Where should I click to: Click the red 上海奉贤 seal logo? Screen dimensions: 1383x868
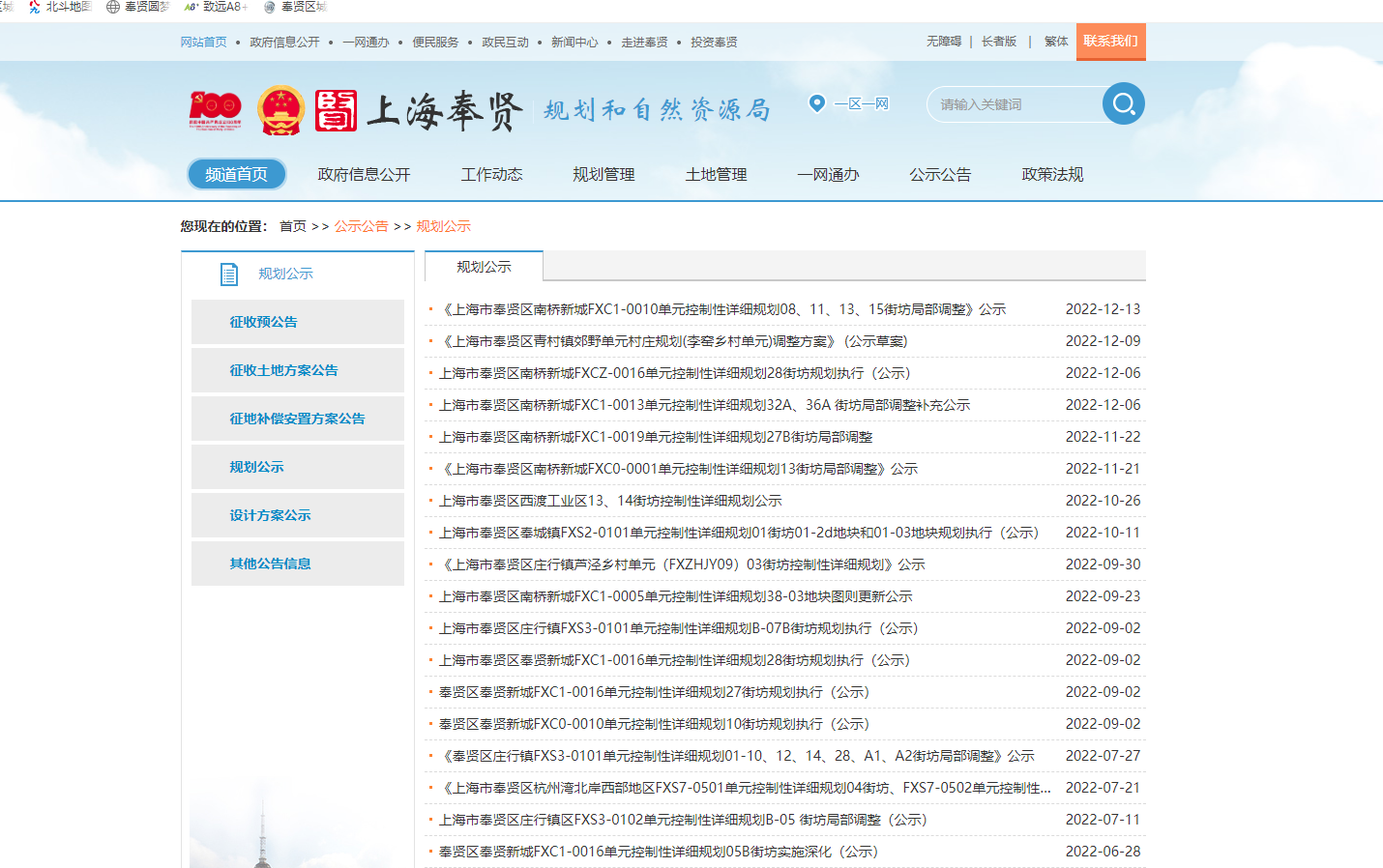(x=336, y=111)
